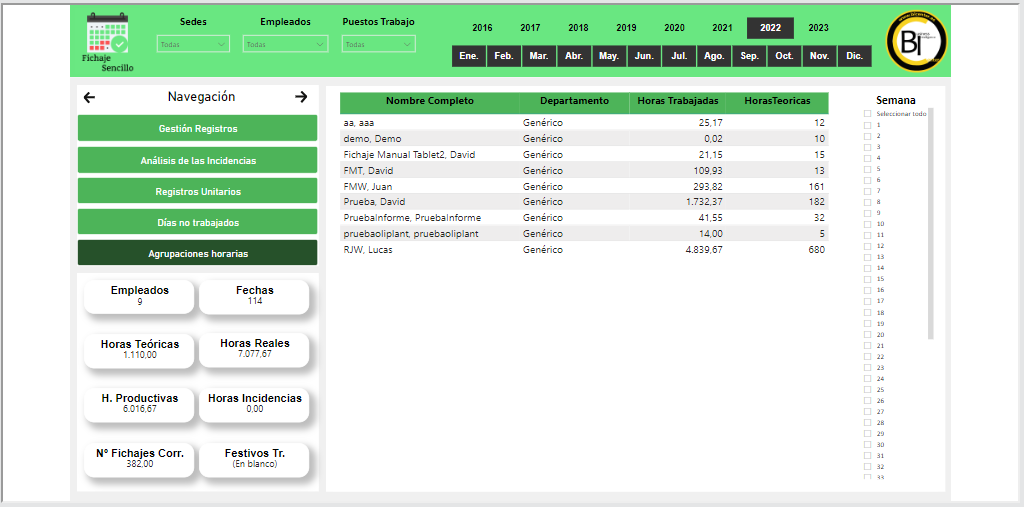Select year 2021 in the year slicer
Image resolution: width=1024 pixels, height=507 pixels.
click(x=722, y=28)
